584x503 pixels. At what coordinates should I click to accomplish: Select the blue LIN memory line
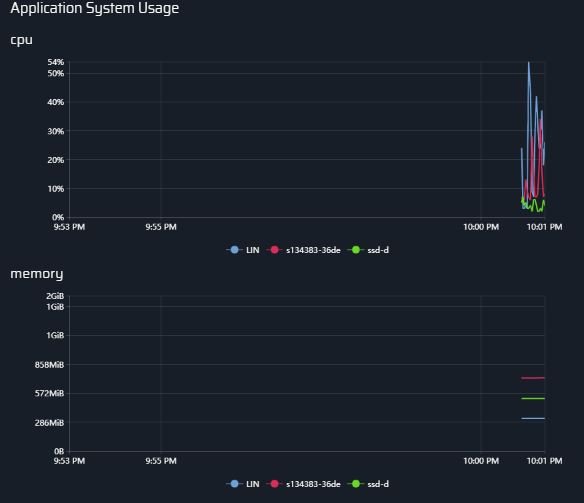533,418
